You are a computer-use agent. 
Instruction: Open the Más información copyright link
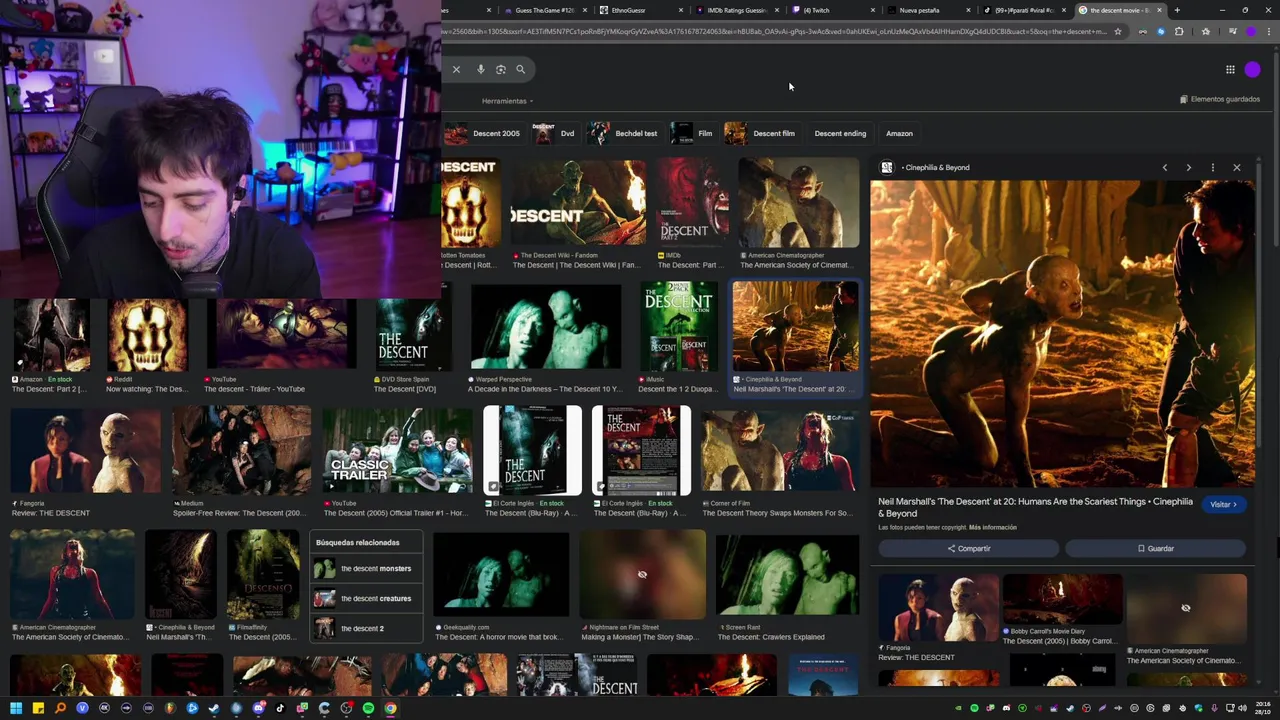(992, 527)
